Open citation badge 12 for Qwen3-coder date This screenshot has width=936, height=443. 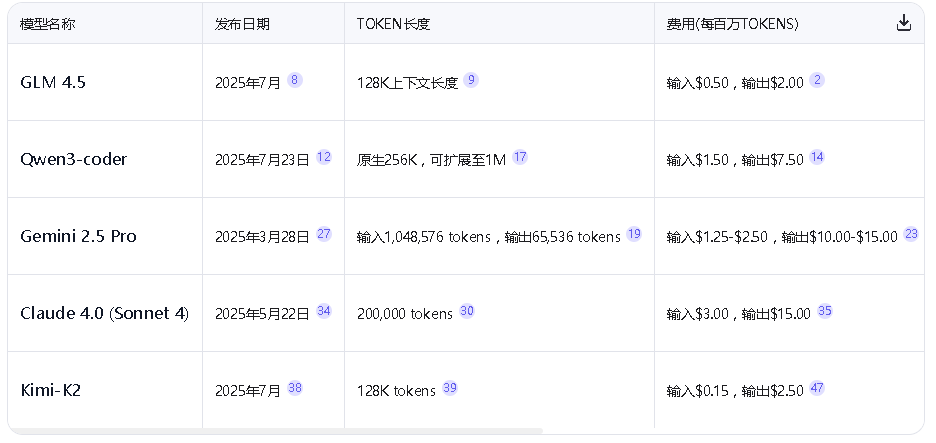(323, 157)
